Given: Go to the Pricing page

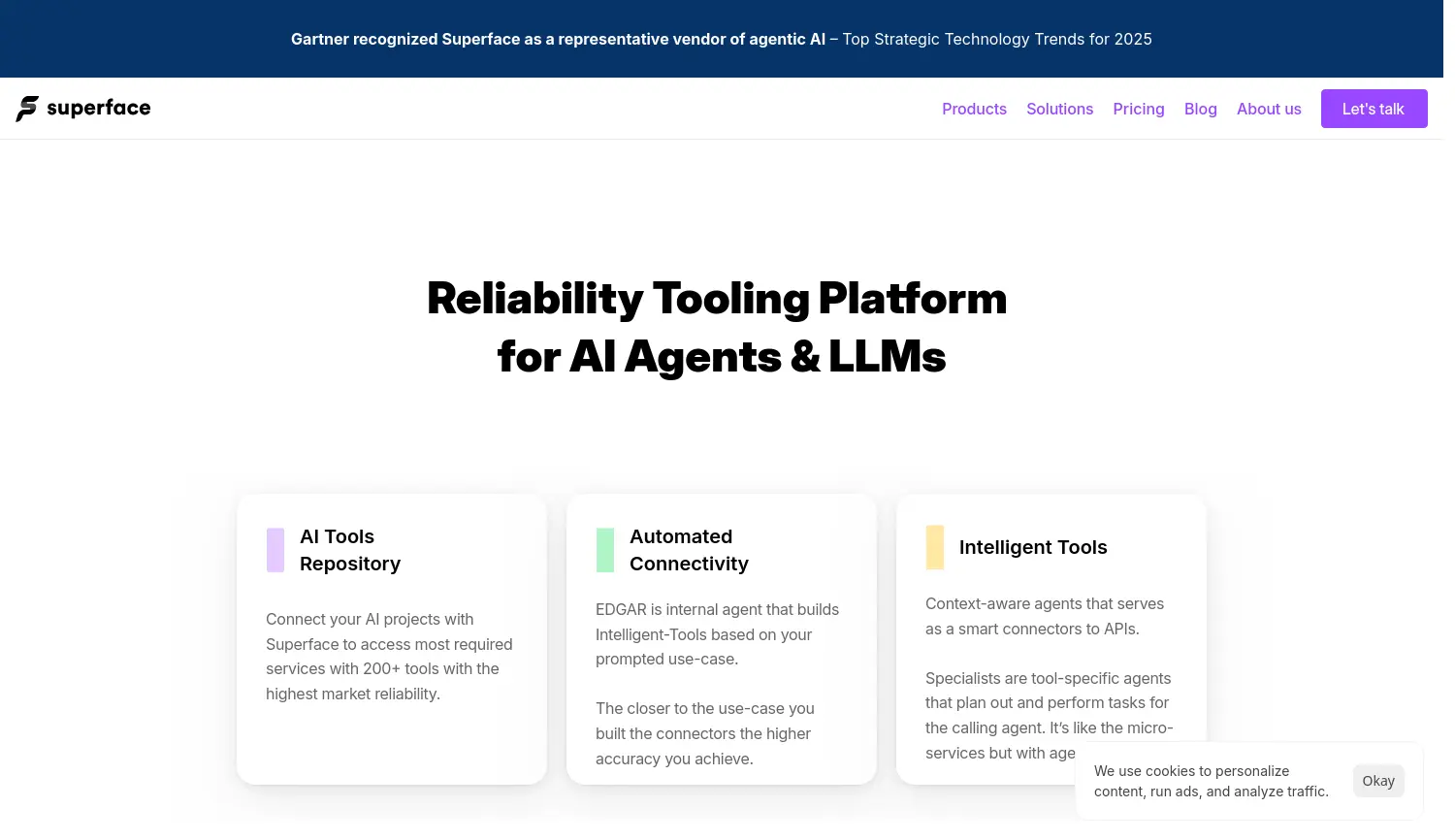Looking at the screenshot, I should point(1138,109).
